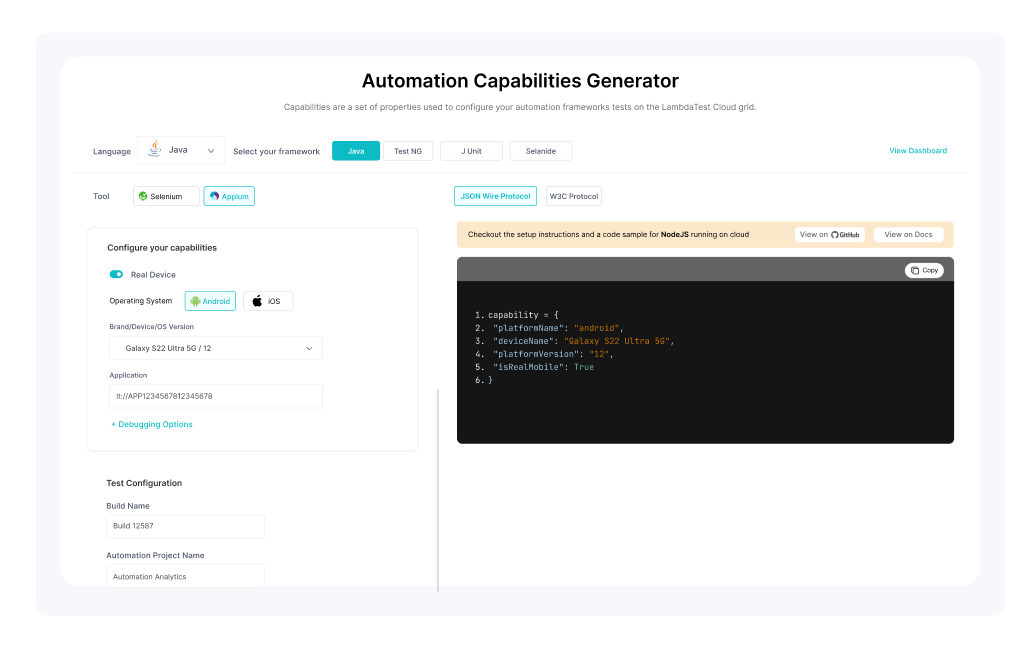Select the Selanide framework tab
Viewport: 1032px width, 652px height.
click(x=540, y=150)
